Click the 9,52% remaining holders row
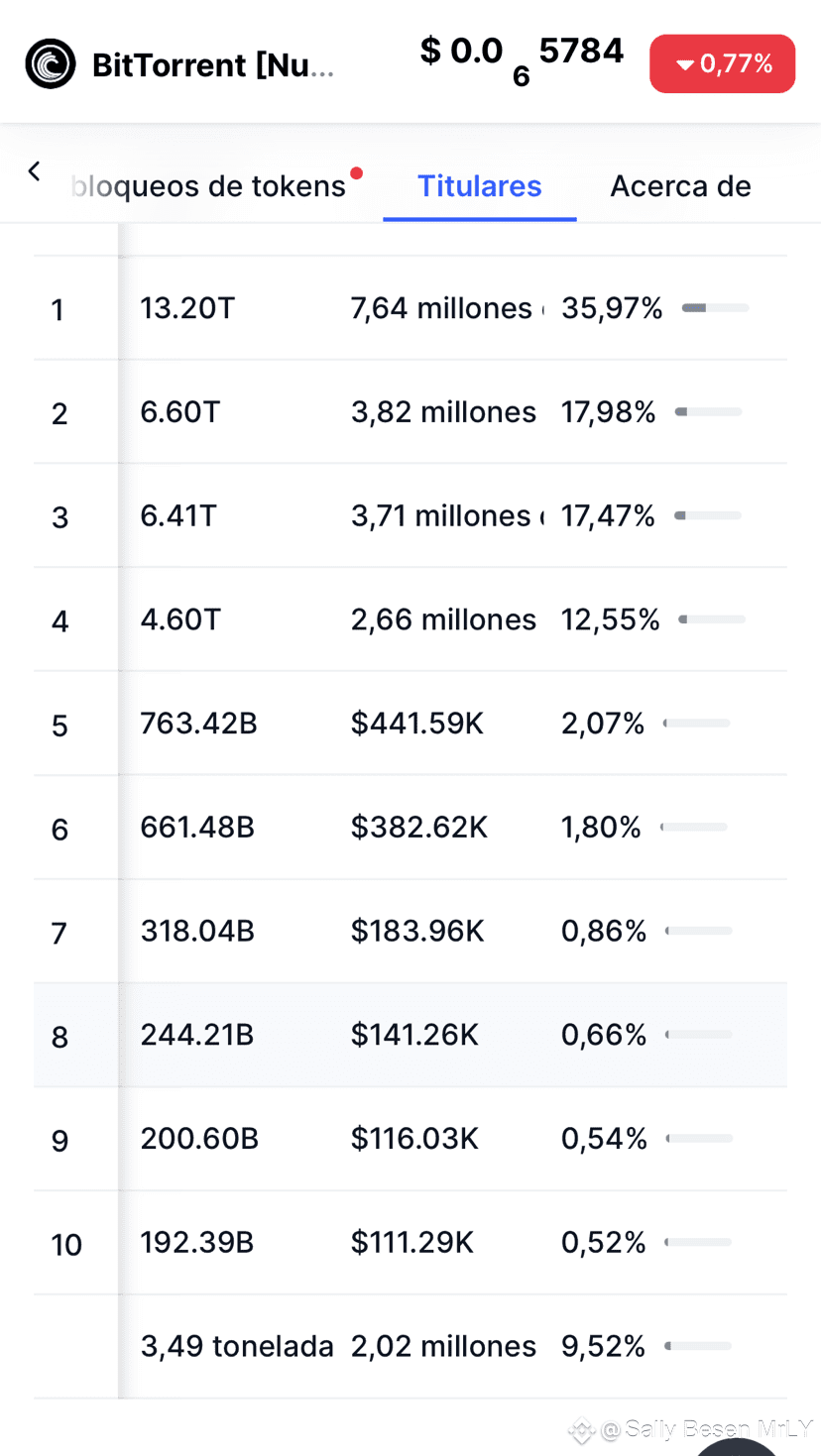This screenshot has width=821, height=1456. [x=410, y=1346]
